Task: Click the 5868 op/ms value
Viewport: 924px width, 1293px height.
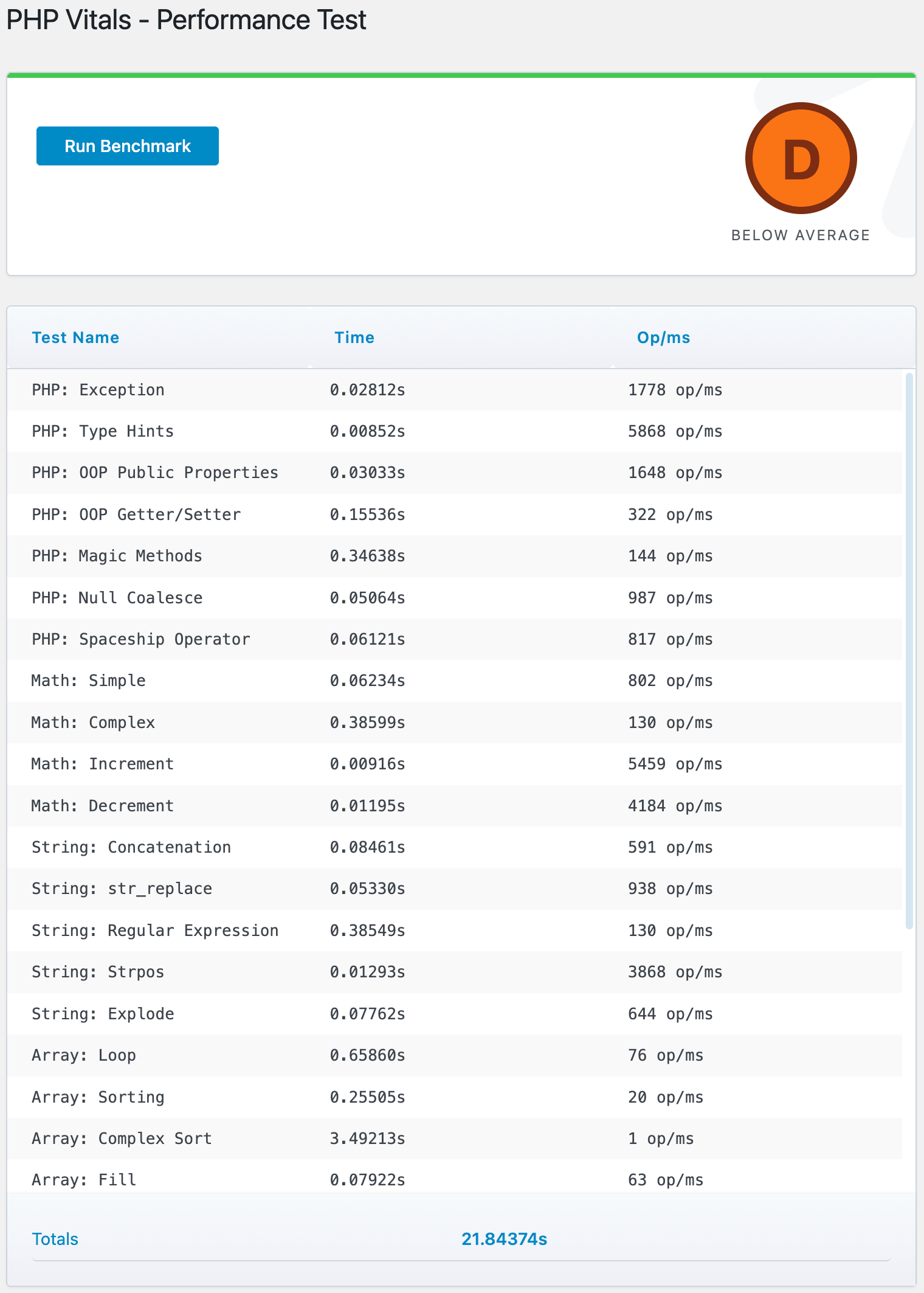Action: (675, 431)
